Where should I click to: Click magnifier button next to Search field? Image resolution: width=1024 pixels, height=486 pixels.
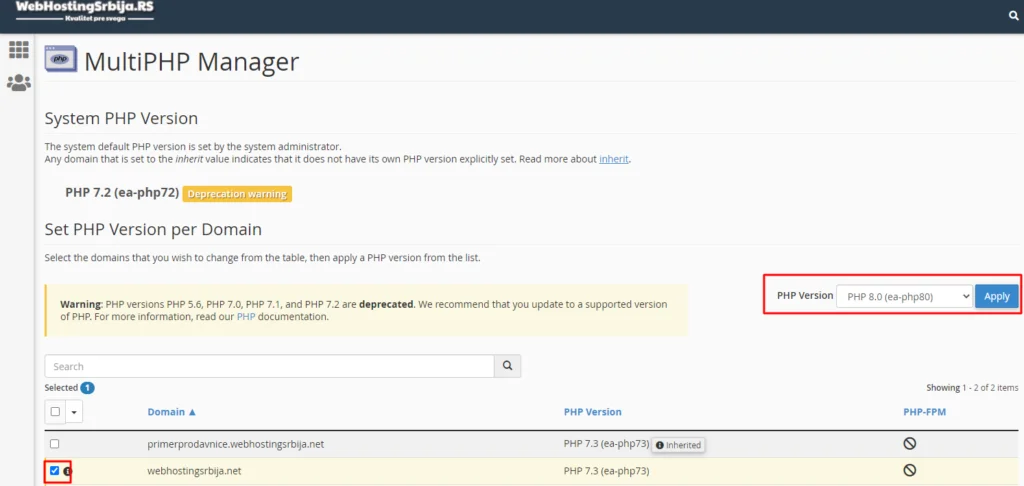(x=507, y=366)
